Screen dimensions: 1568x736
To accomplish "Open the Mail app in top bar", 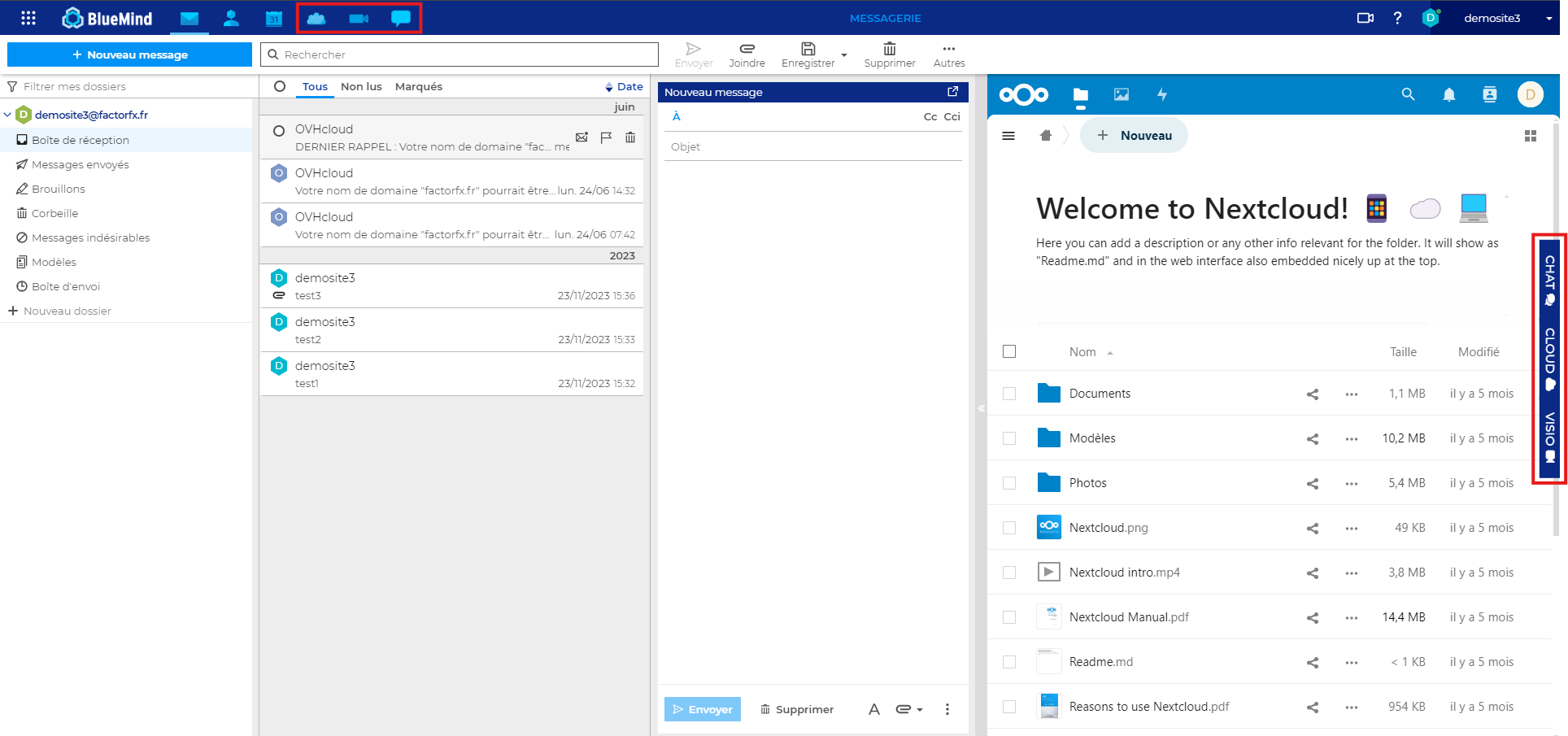I will click(x=189, y=18).
